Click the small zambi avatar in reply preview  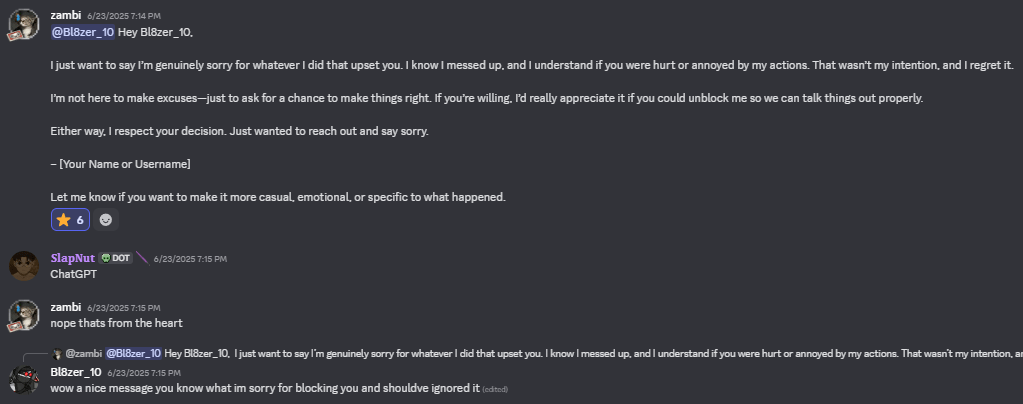tap(57, 353)
